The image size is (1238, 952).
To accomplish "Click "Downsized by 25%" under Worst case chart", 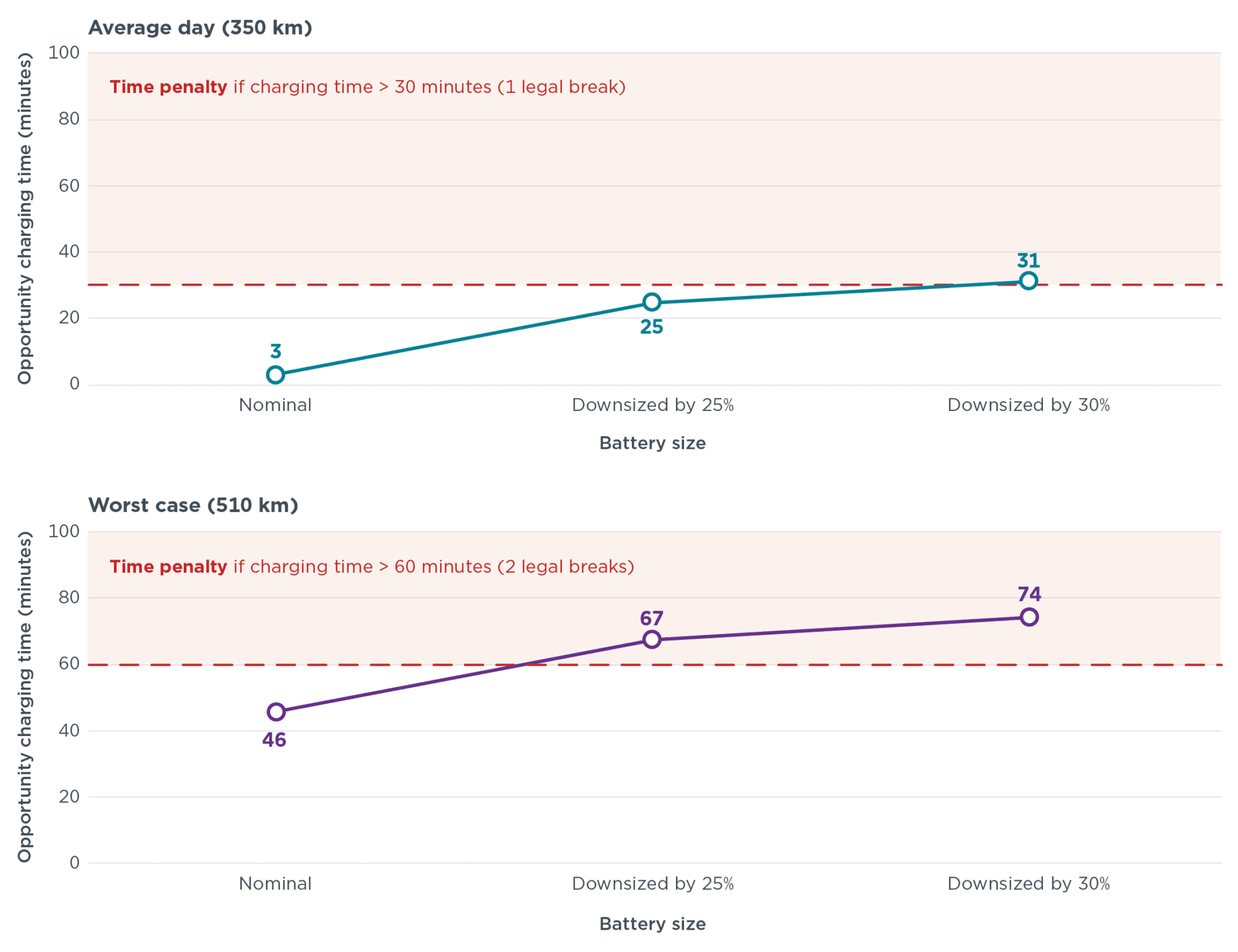I will [x=652, y=883].
